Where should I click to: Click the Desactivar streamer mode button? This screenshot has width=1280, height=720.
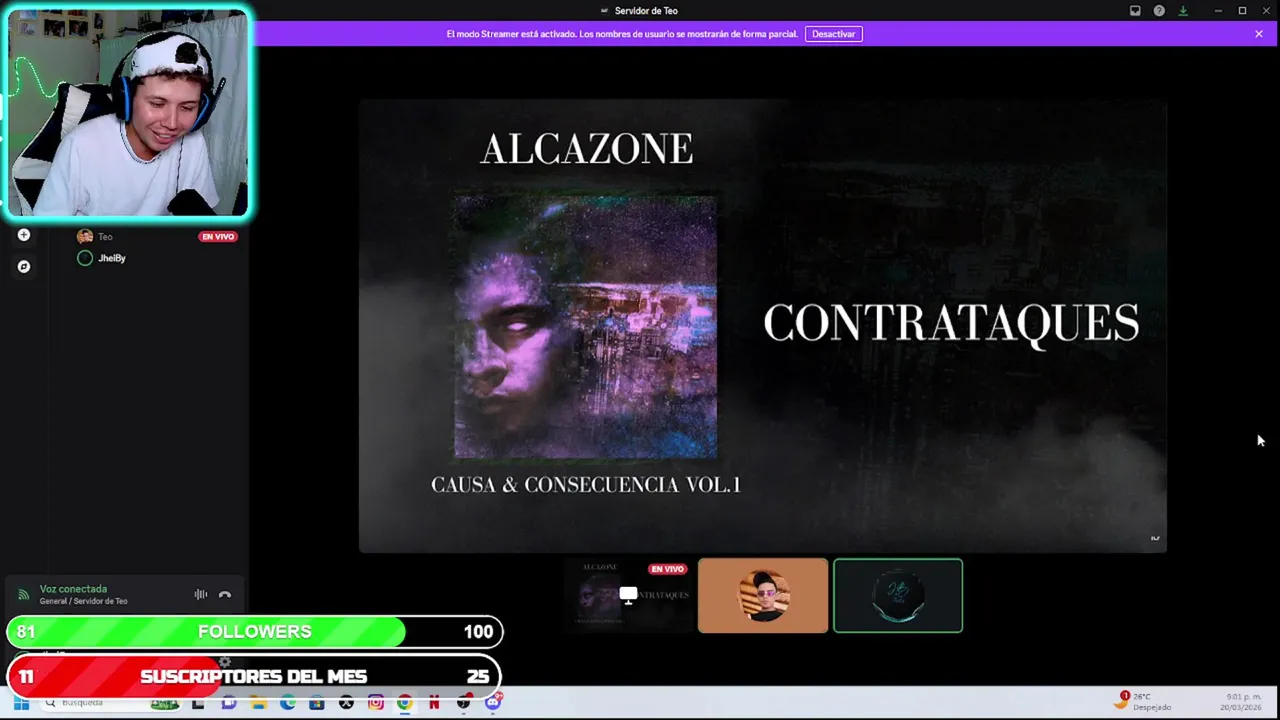point(833,34)
